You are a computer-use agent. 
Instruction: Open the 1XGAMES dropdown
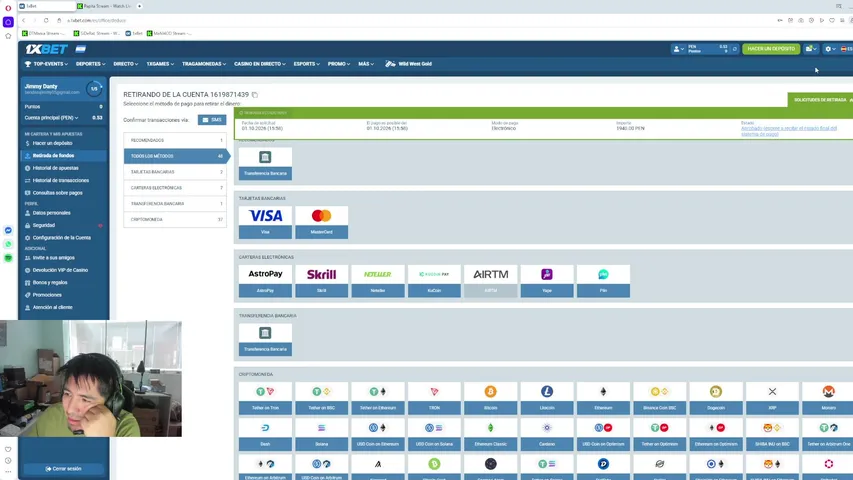coord(160,64)
